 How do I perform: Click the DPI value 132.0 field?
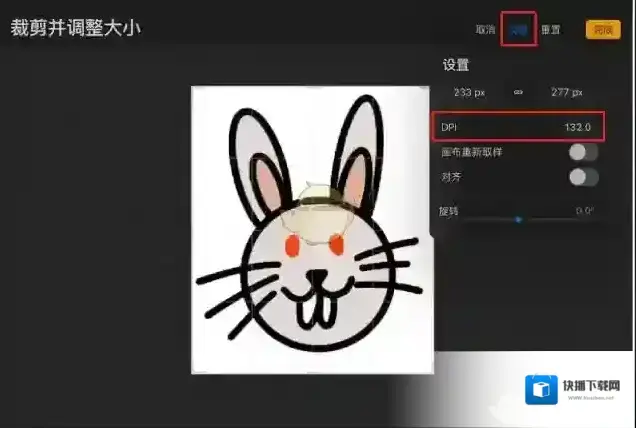(578, 127)
